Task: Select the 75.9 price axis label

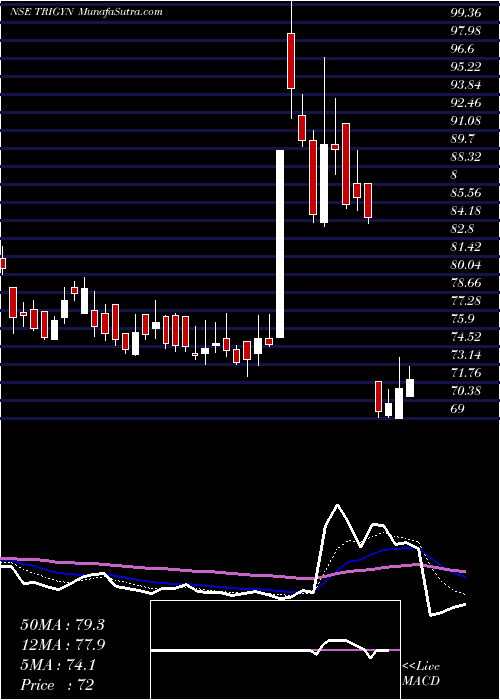Action: tap(462, 319)
